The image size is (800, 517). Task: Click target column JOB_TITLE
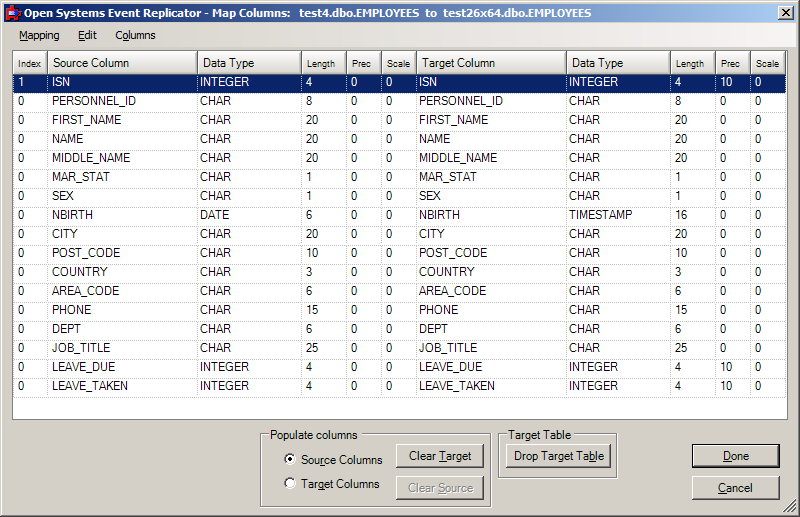(x=448, y=348)
